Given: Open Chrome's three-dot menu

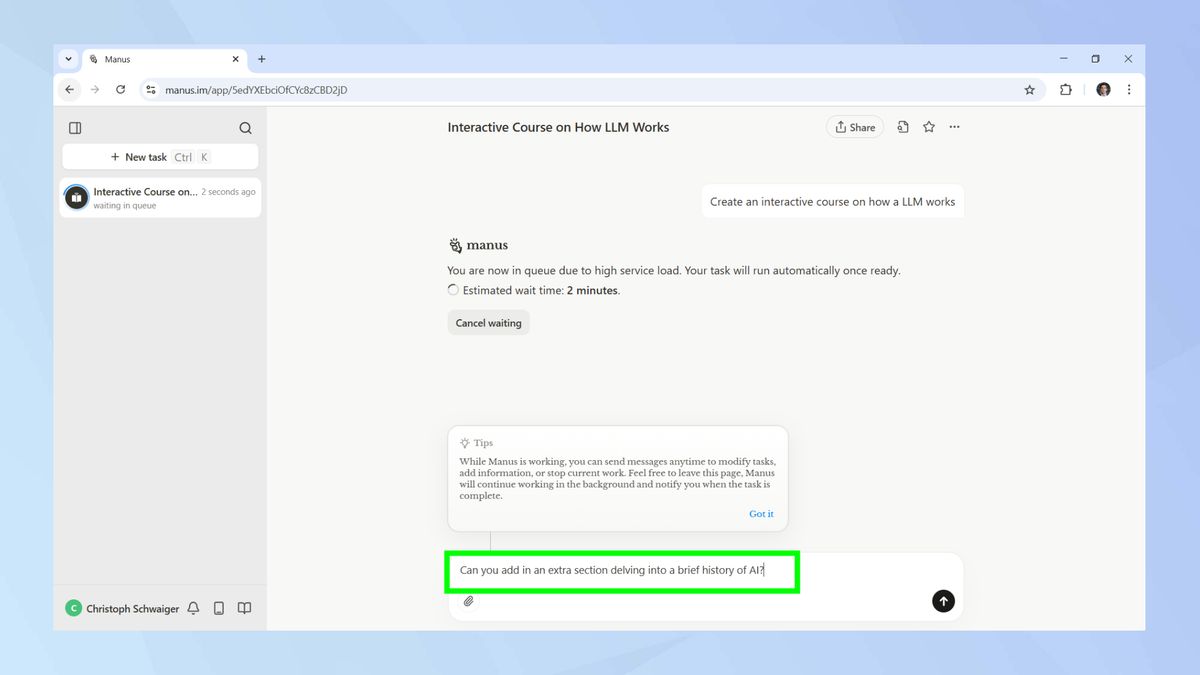Looking at the screenshot, I should point(1129,89).
